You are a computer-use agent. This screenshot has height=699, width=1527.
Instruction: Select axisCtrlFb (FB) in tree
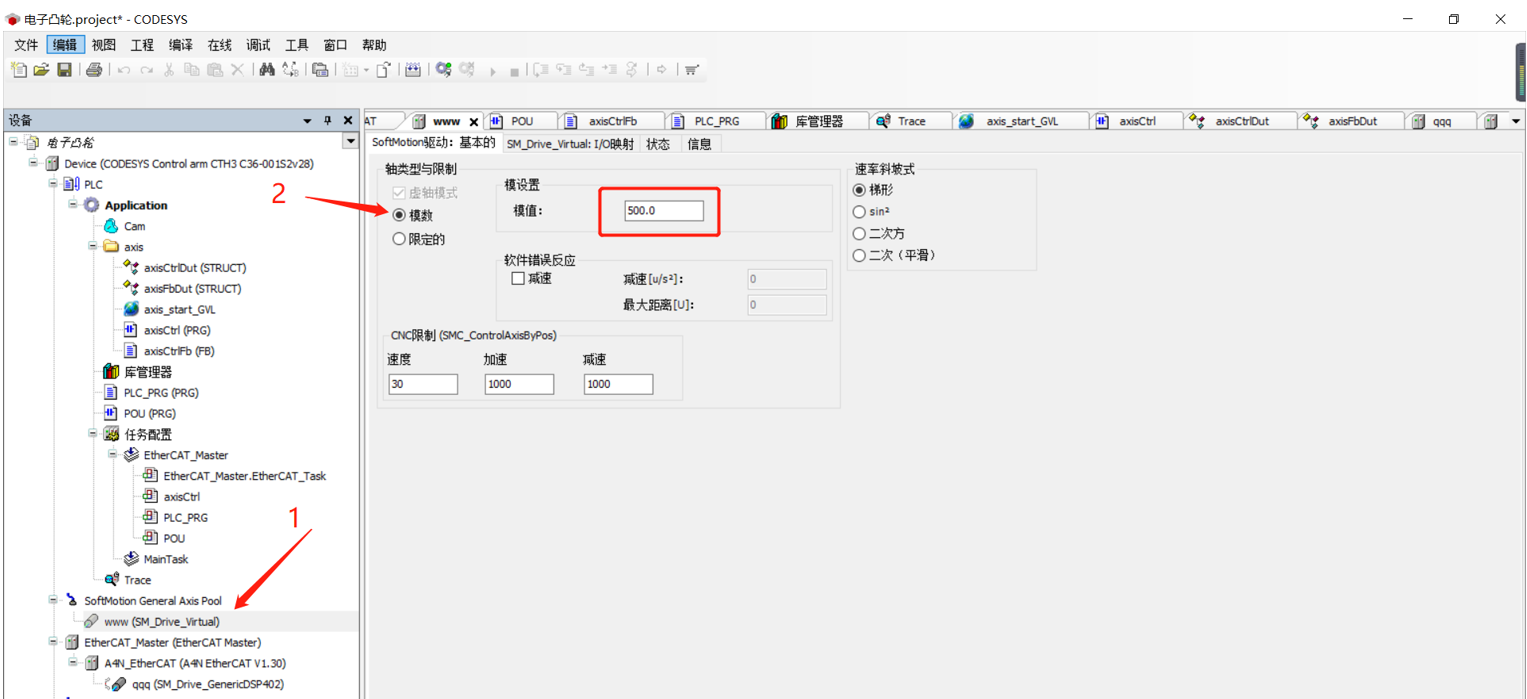coord(179,351)
